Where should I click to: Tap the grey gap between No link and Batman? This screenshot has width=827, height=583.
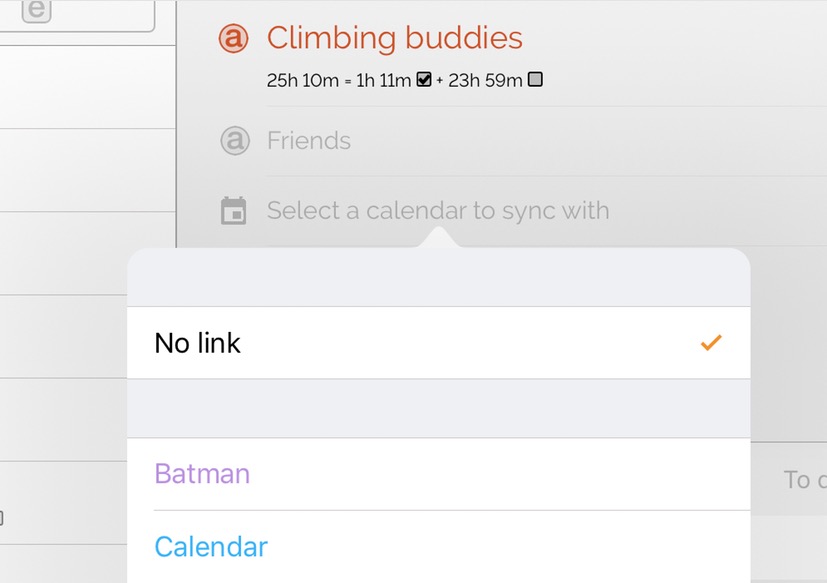click(439, 408)
